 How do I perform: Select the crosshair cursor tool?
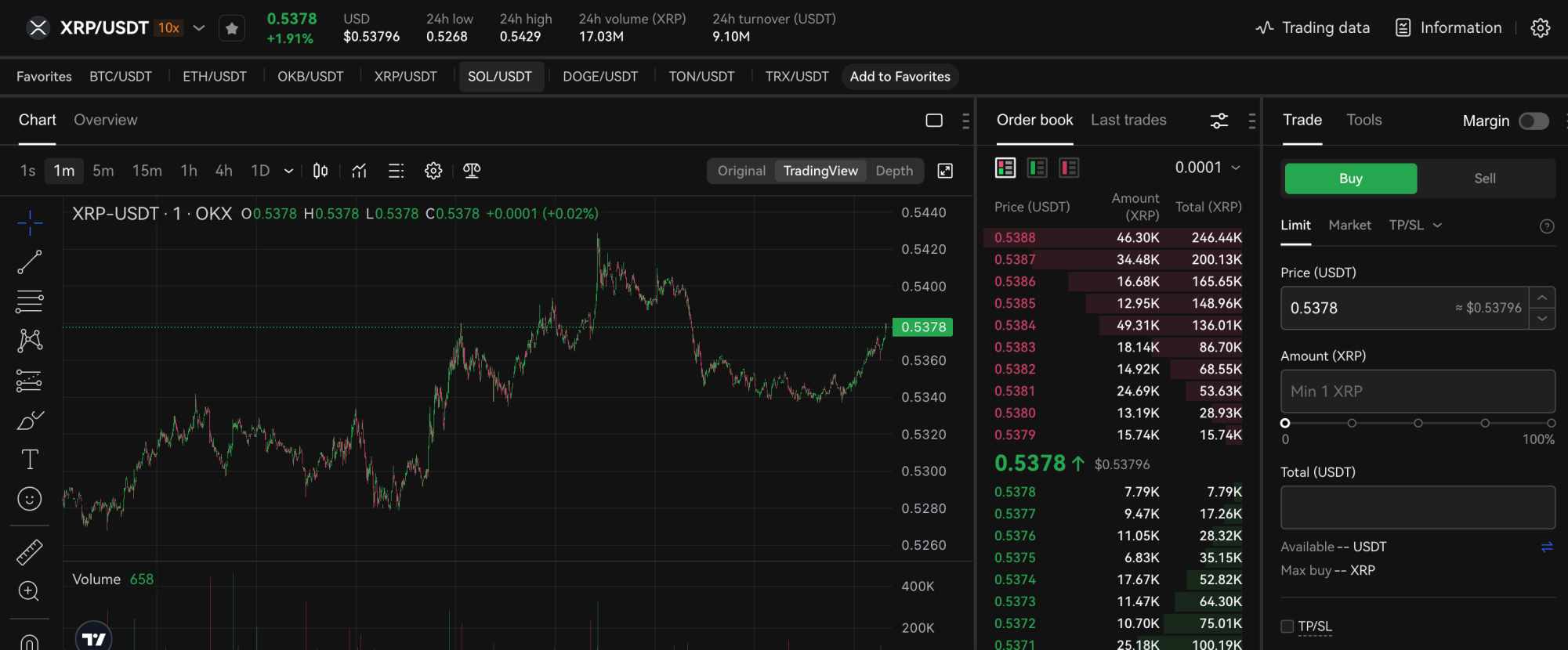click(30, 222)
